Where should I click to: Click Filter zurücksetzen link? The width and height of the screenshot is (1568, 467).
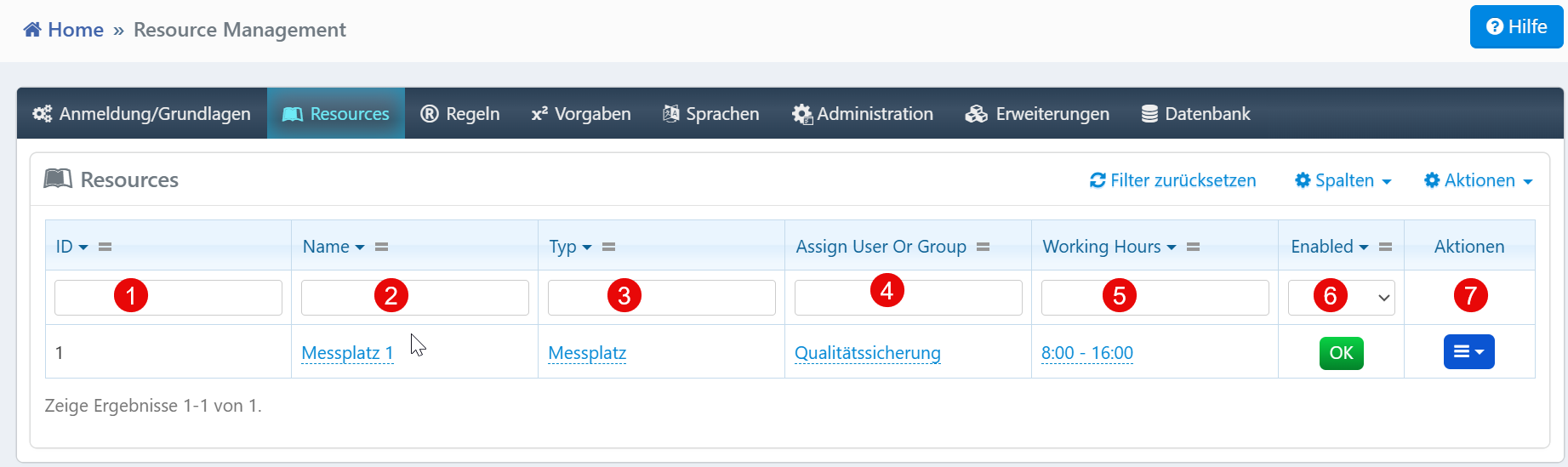pyautogui.click(x=1172, y=180)
